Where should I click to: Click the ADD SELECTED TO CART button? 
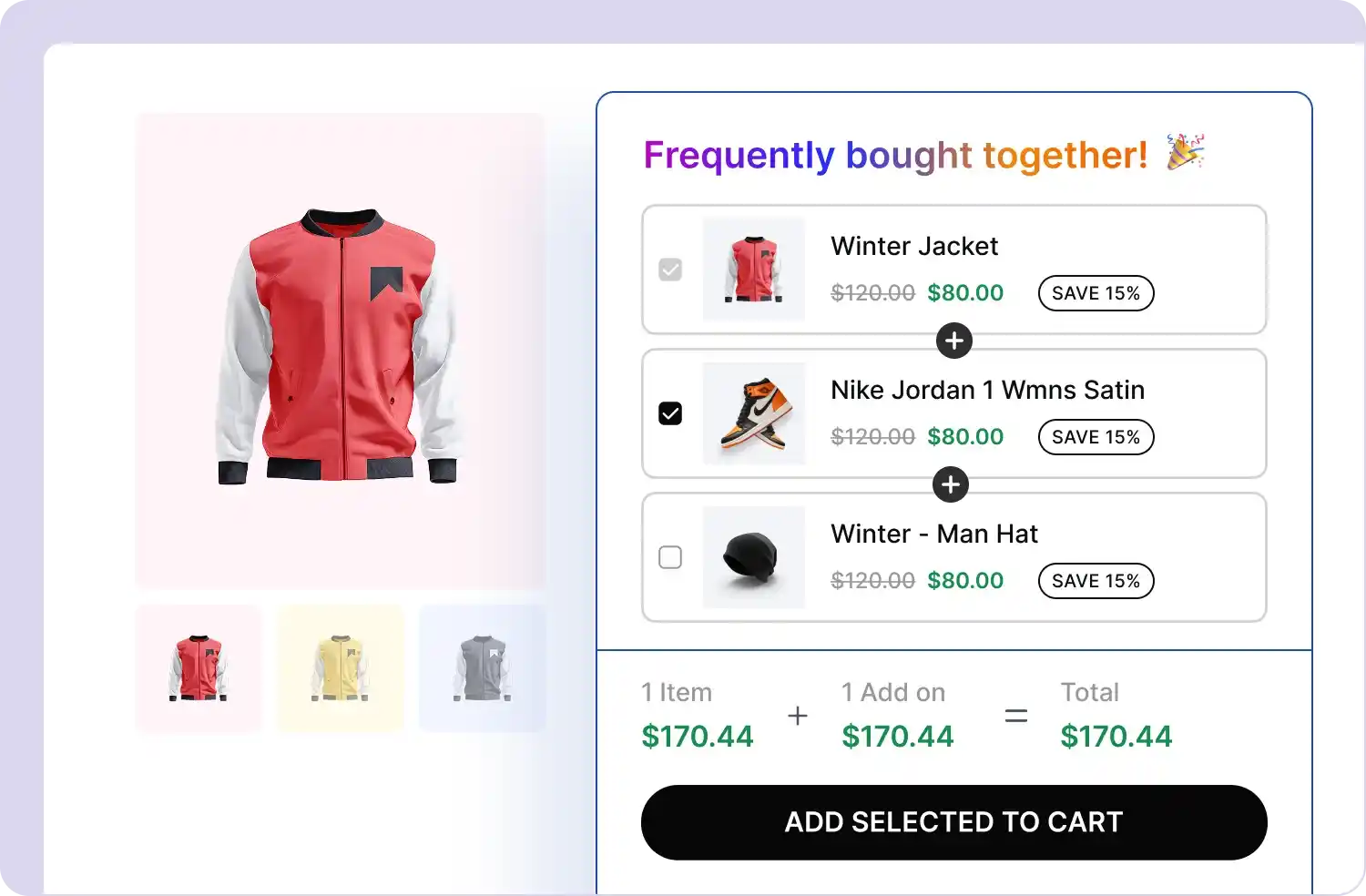pyautogui.click(x=953, y=822)
